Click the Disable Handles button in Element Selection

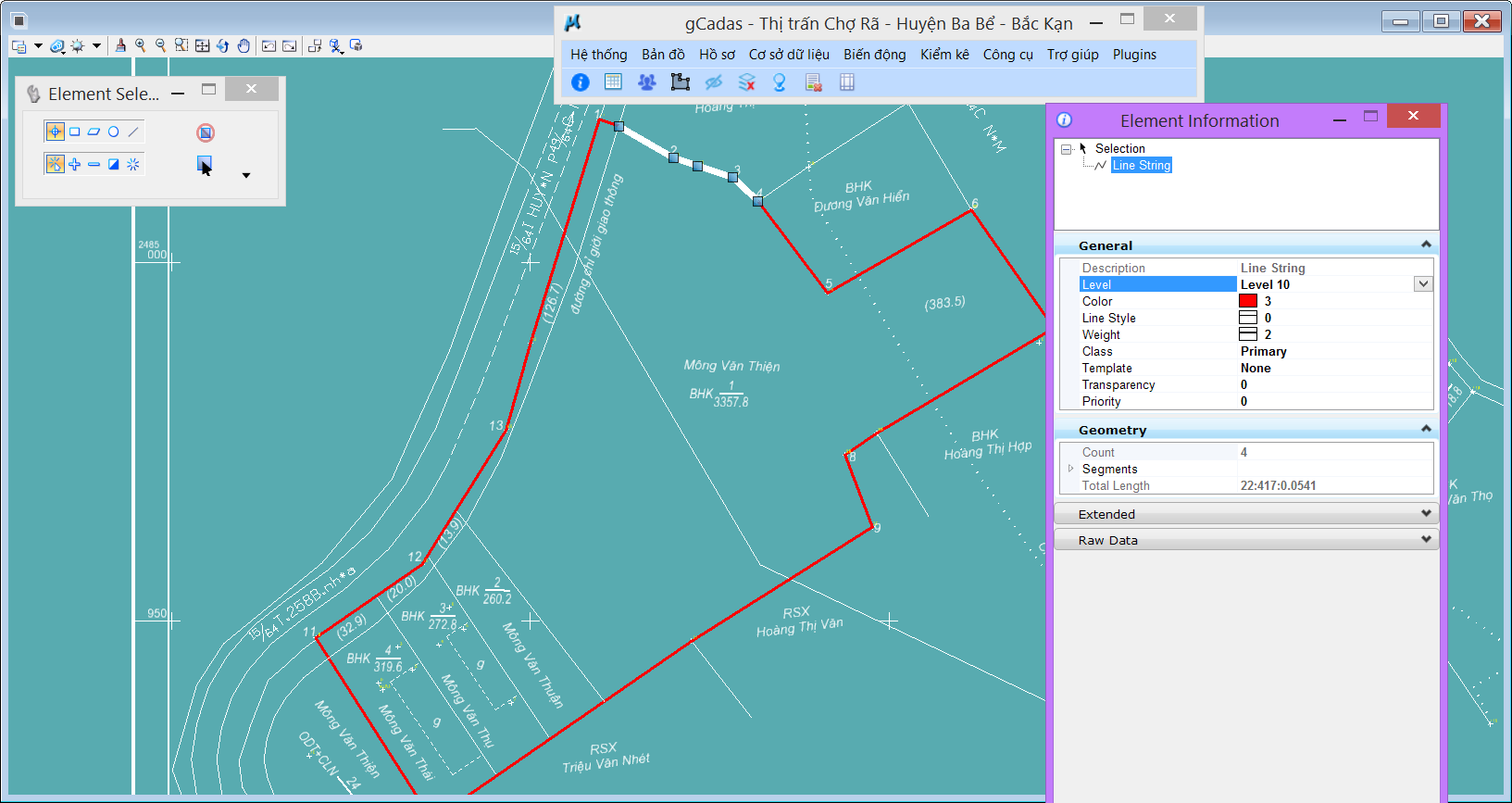pos(206,132)
